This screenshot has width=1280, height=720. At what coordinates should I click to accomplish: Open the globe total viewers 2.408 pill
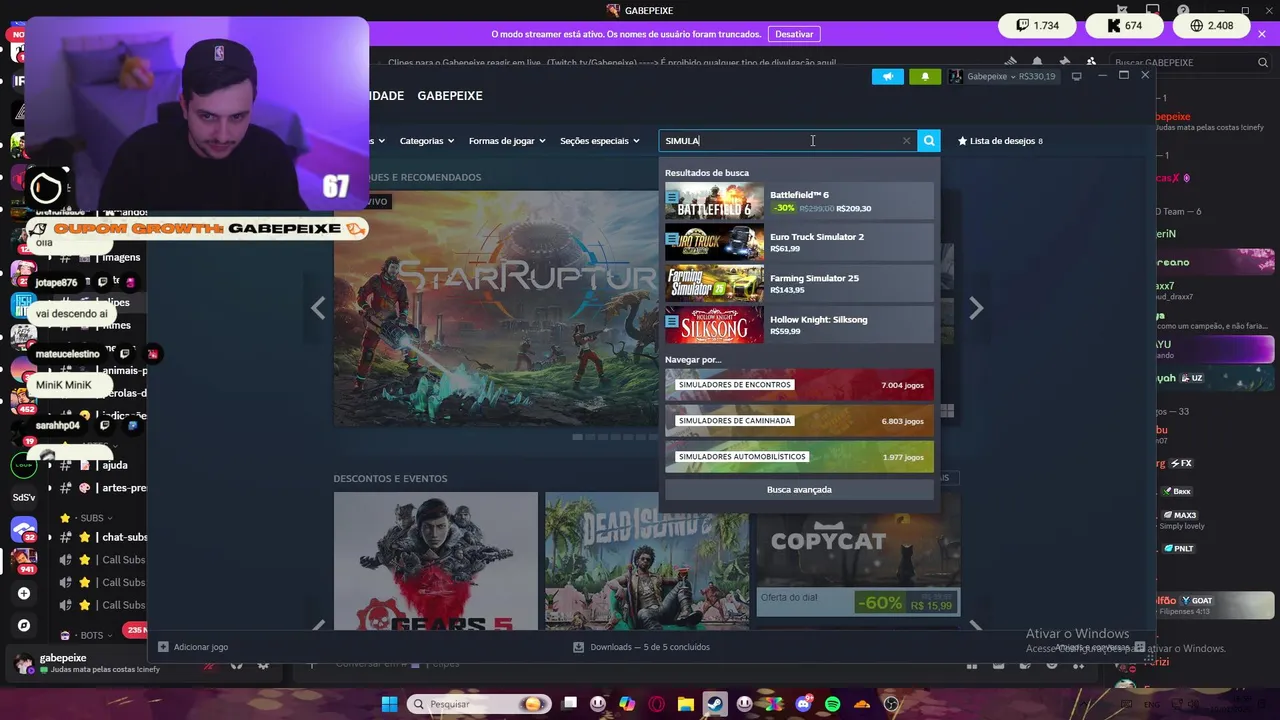click(1211, 26)
